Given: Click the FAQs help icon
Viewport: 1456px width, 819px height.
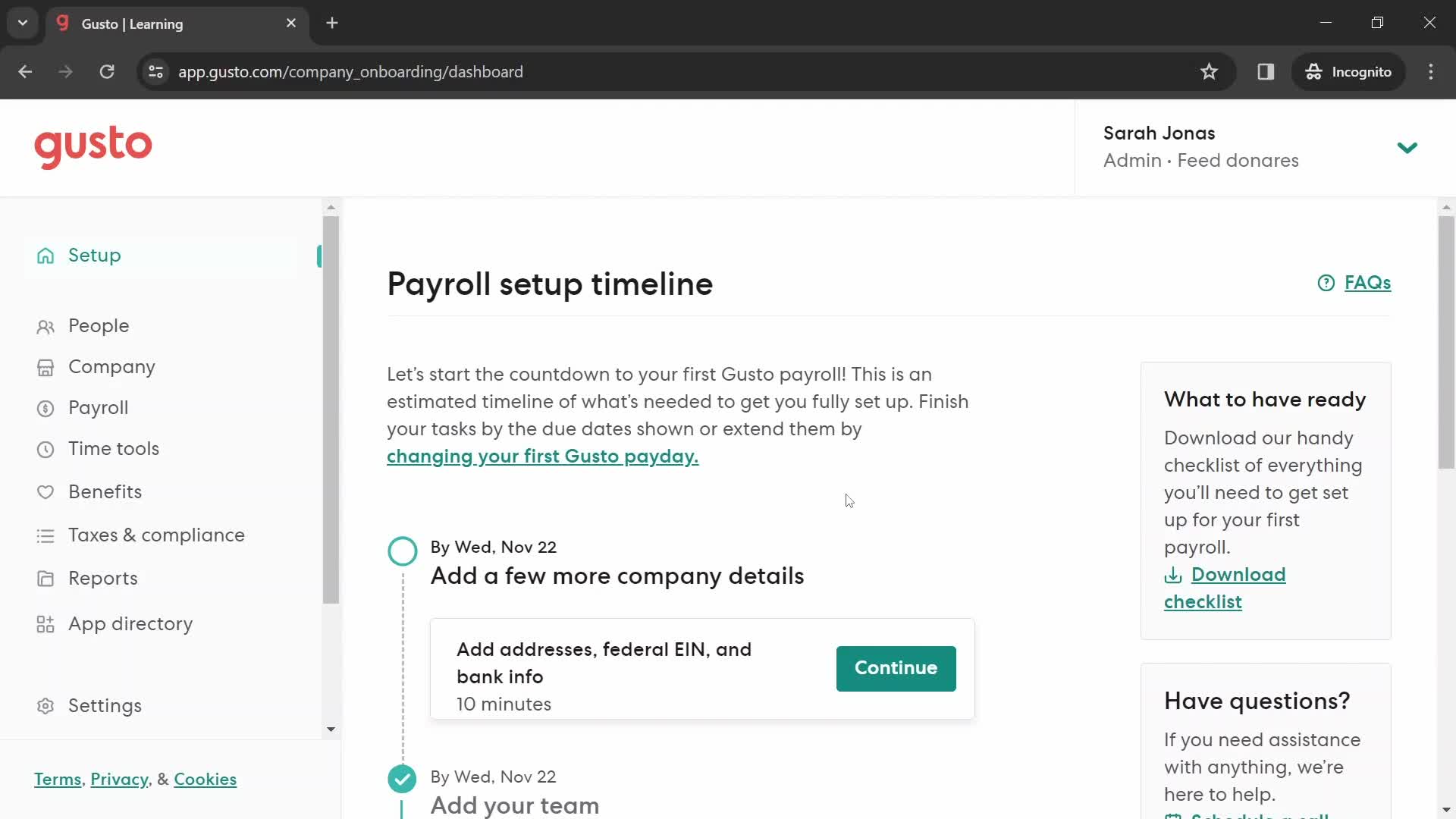Looking at the screenshot, I should coord(1326,283).
